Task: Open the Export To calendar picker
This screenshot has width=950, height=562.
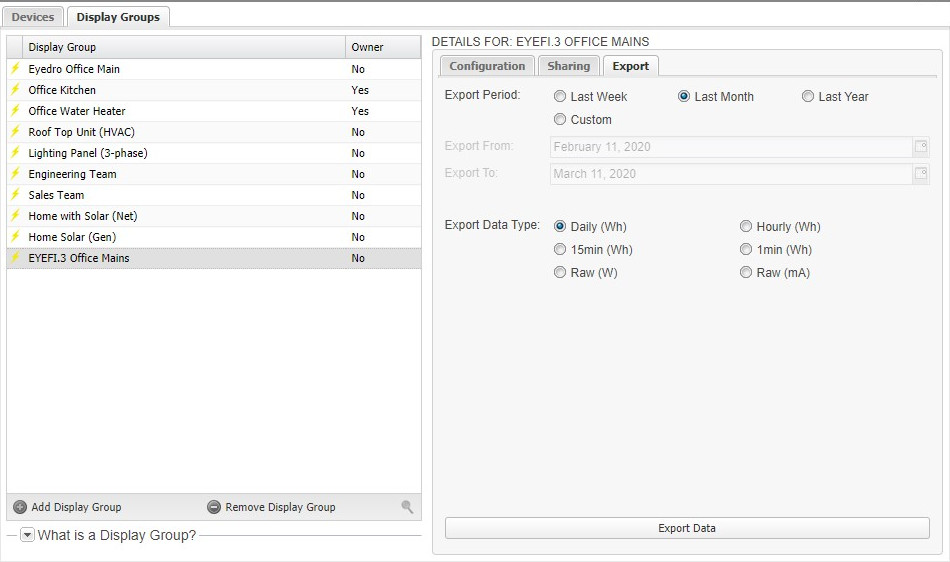Action: click(920, 173)
